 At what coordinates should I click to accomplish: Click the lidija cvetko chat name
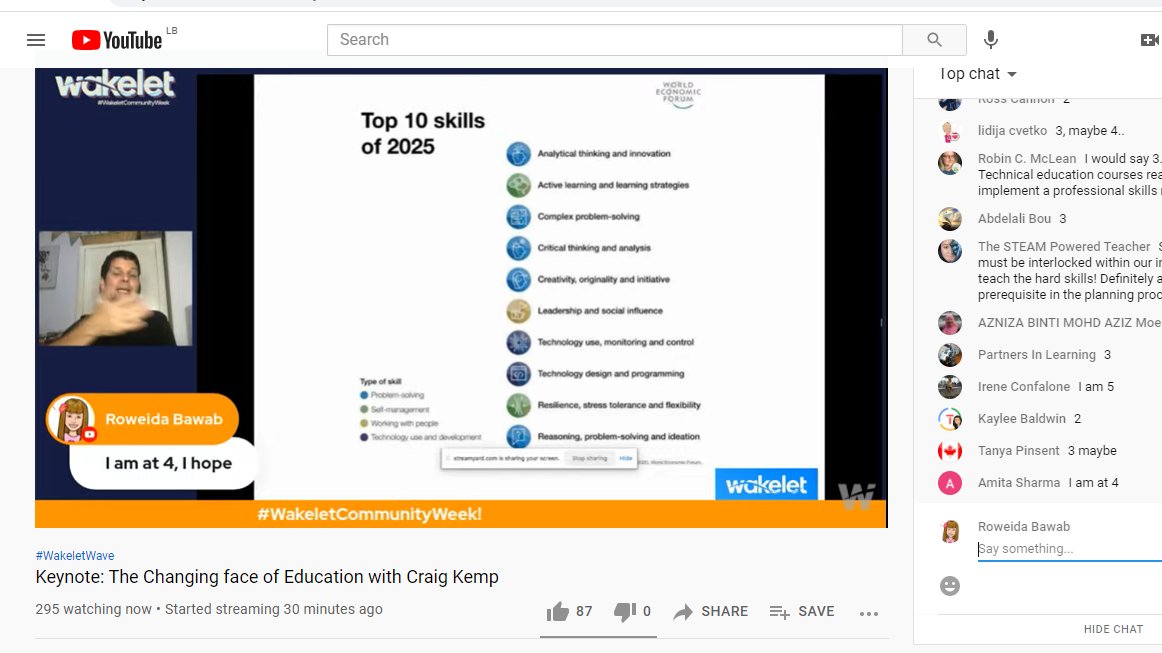1012,130
